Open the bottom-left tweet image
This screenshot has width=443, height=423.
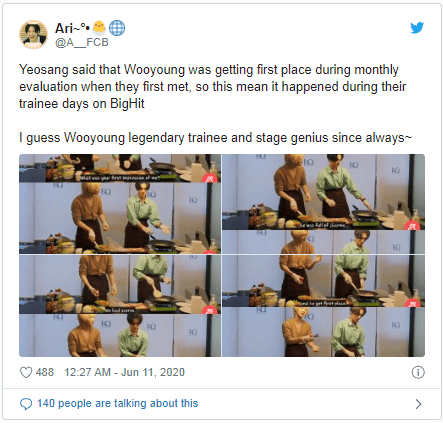pyautogui.click(x=120, y=306)
